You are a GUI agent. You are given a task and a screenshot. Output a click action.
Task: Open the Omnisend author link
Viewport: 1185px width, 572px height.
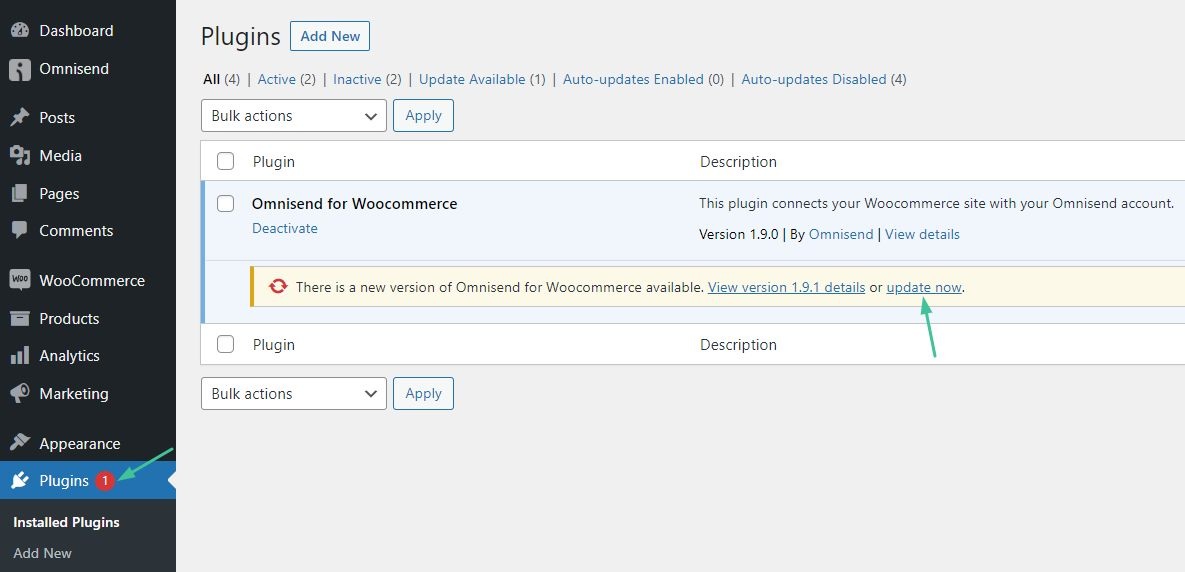click(x=841, y=234)
